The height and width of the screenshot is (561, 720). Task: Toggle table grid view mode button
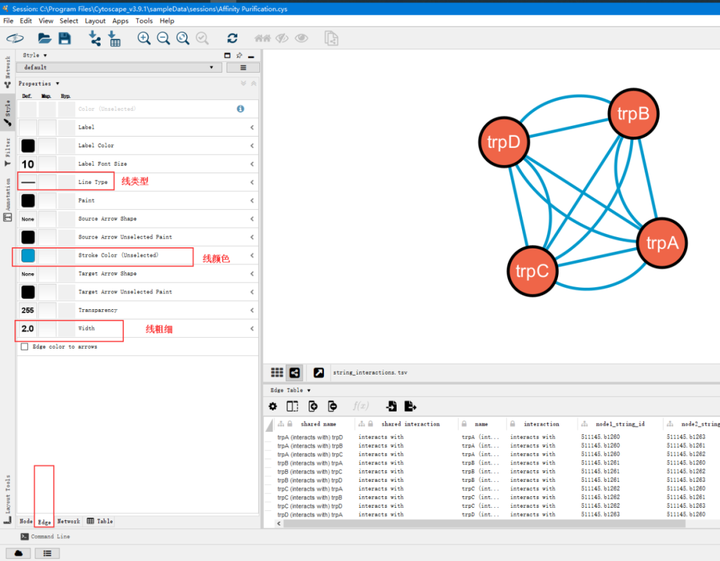[x=277, y=372]
